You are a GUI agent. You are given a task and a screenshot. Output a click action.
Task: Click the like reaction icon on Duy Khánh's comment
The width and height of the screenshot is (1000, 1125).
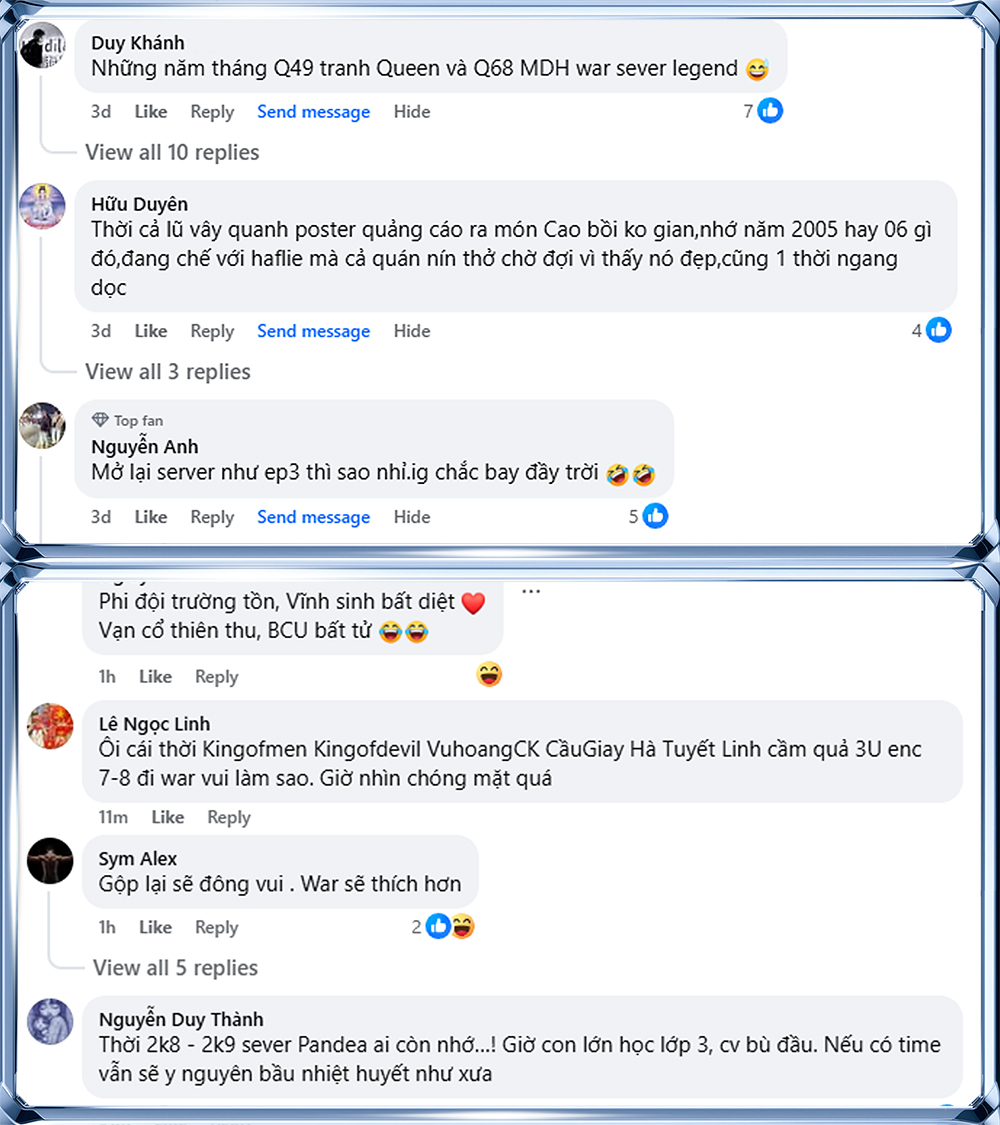(770, 111)
